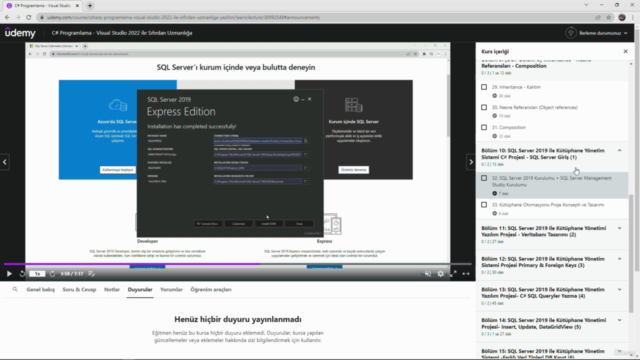The image size is (640, 360).
Task: Rewind the video five seconds
Action: coord(22,274)
